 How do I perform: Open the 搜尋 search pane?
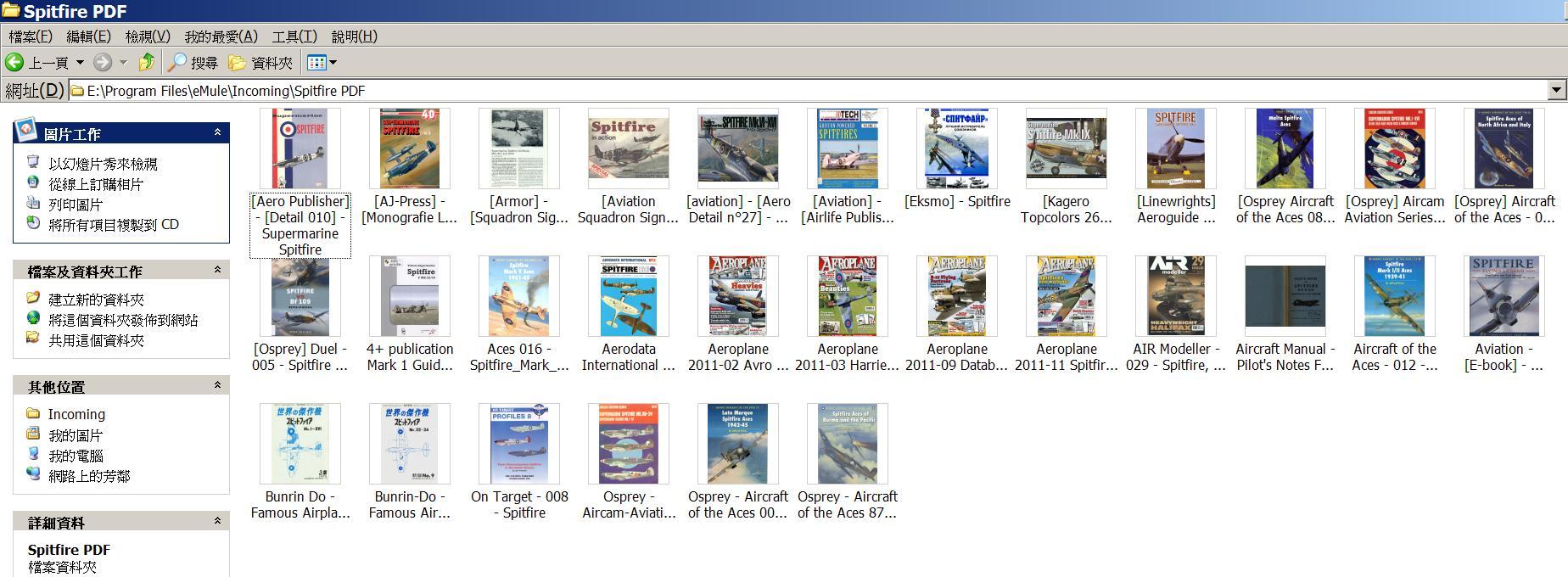(193, 63)
